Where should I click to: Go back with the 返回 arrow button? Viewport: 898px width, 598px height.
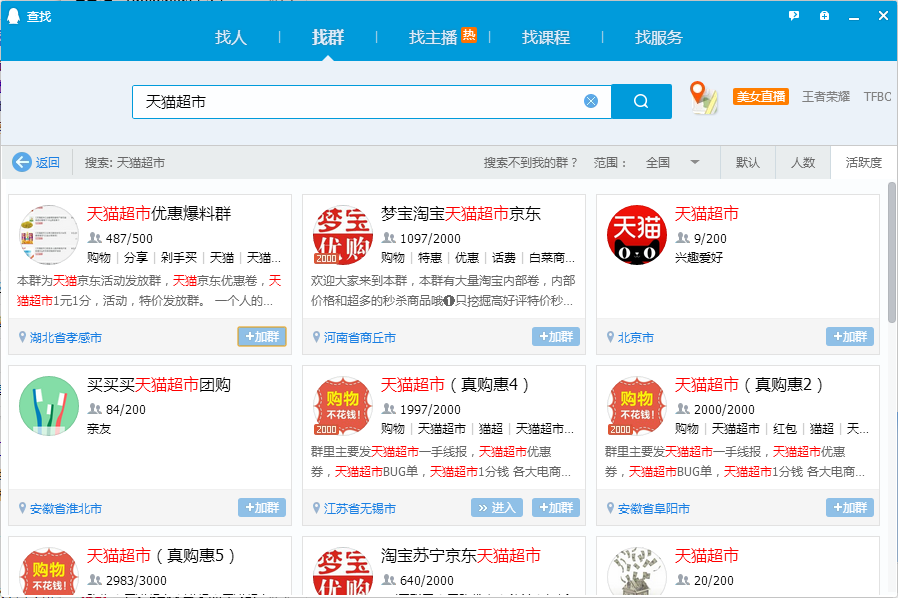pos(36,163)
